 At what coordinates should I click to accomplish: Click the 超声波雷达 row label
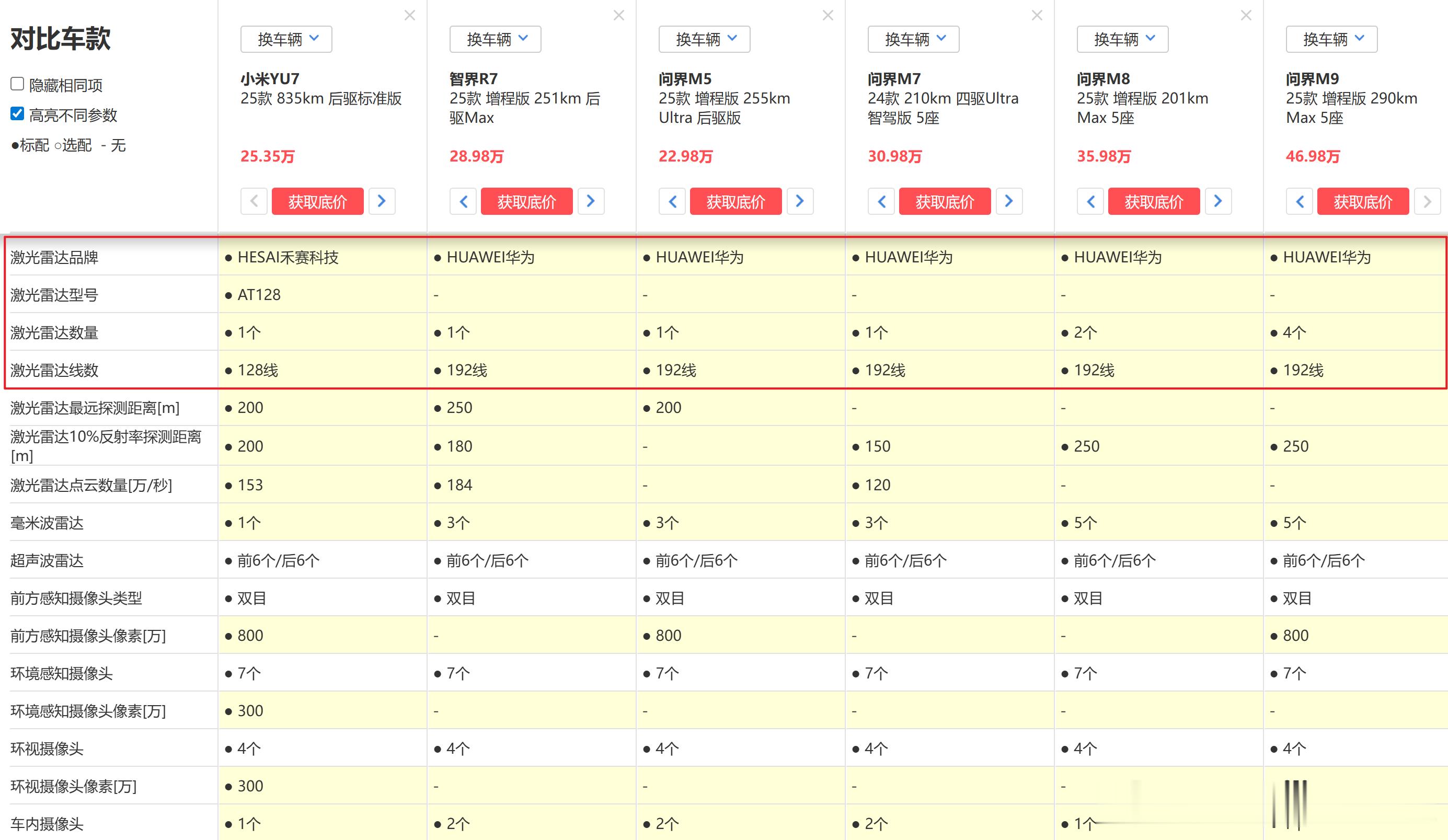[47, 561]
